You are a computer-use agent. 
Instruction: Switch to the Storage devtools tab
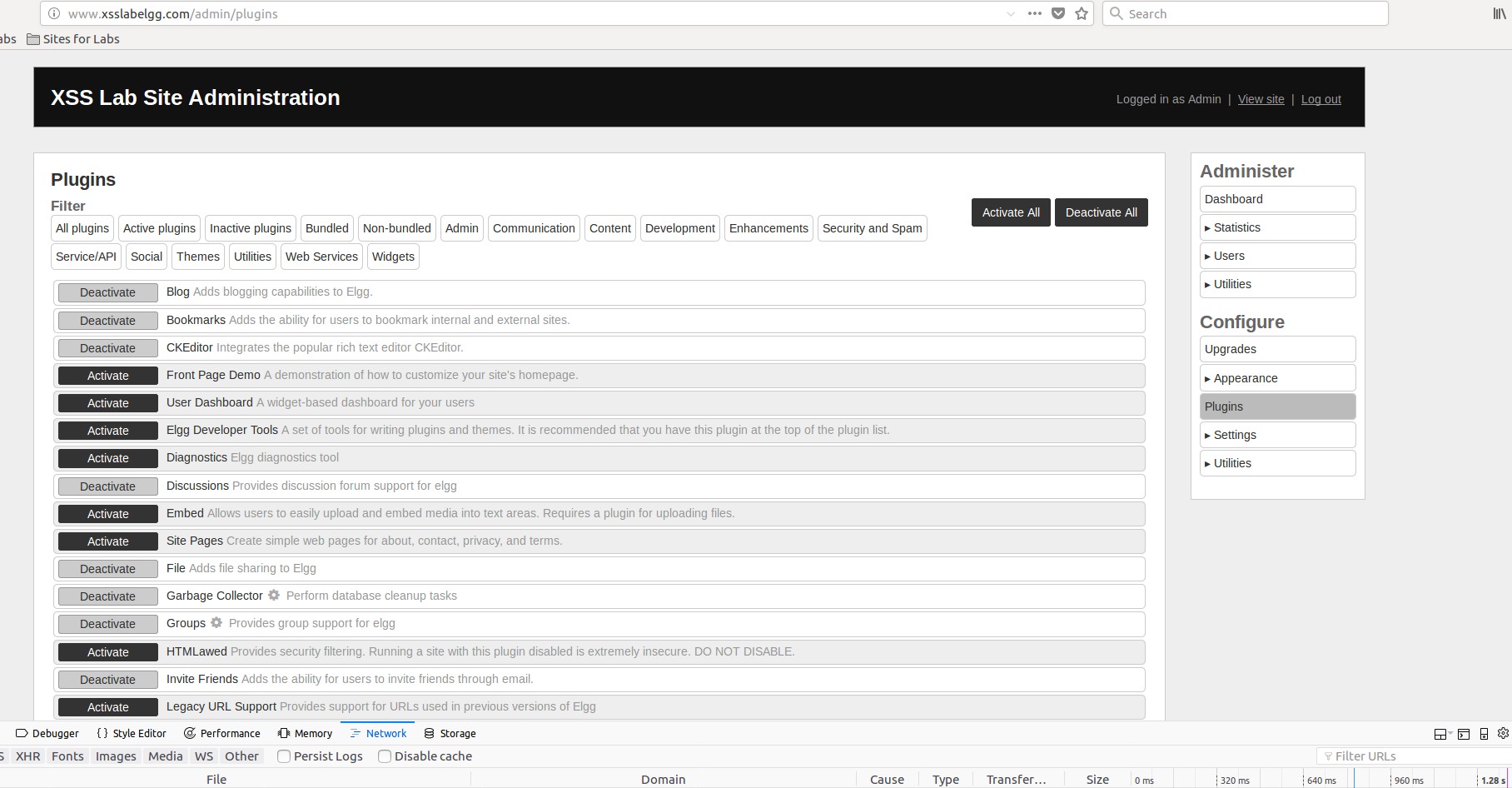pyautogui.click(x=450, y=733)
